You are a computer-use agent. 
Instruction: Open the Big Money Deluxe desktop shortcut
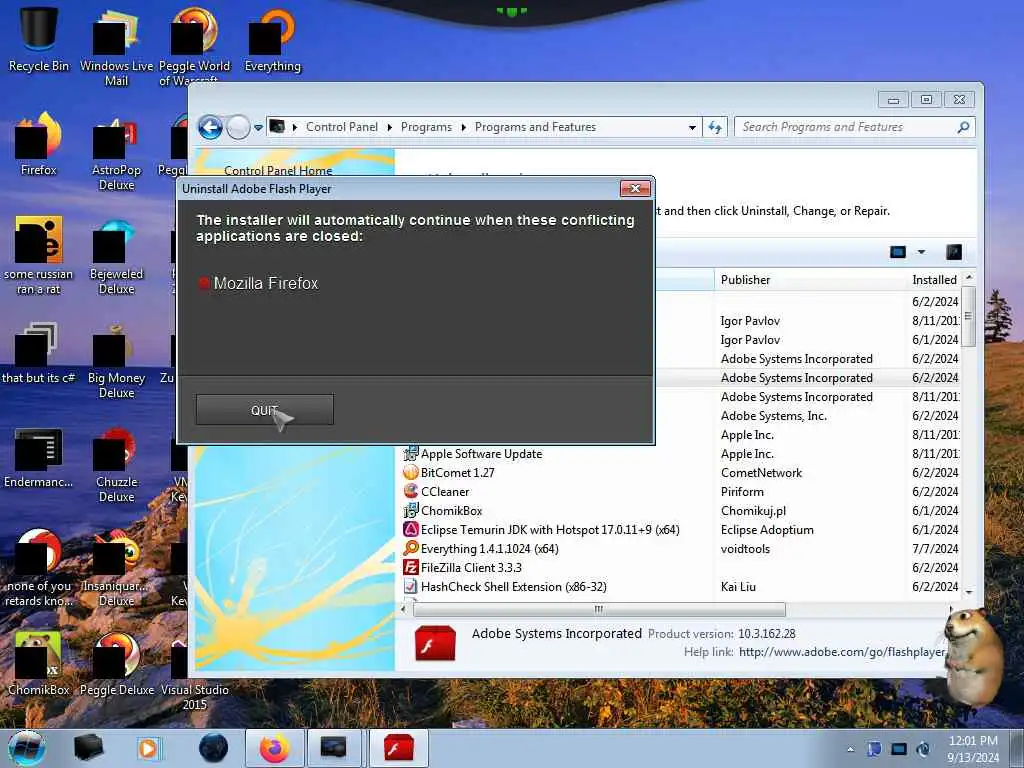pos(116,360)
